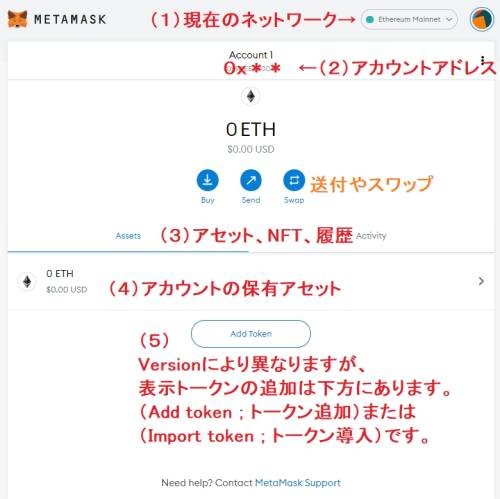Switch to the Activity tab

click(371, 236)
